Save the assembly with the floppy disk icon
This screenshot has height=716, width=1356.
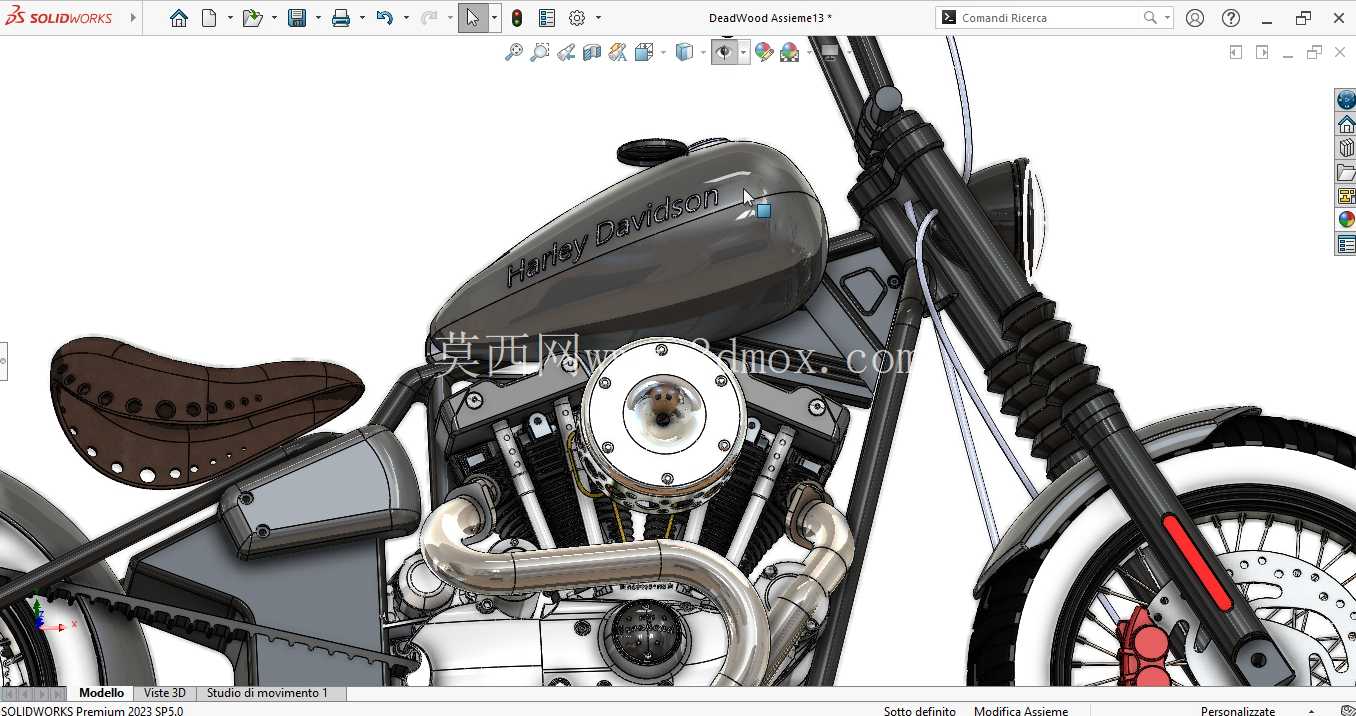(x=297, y=18)
